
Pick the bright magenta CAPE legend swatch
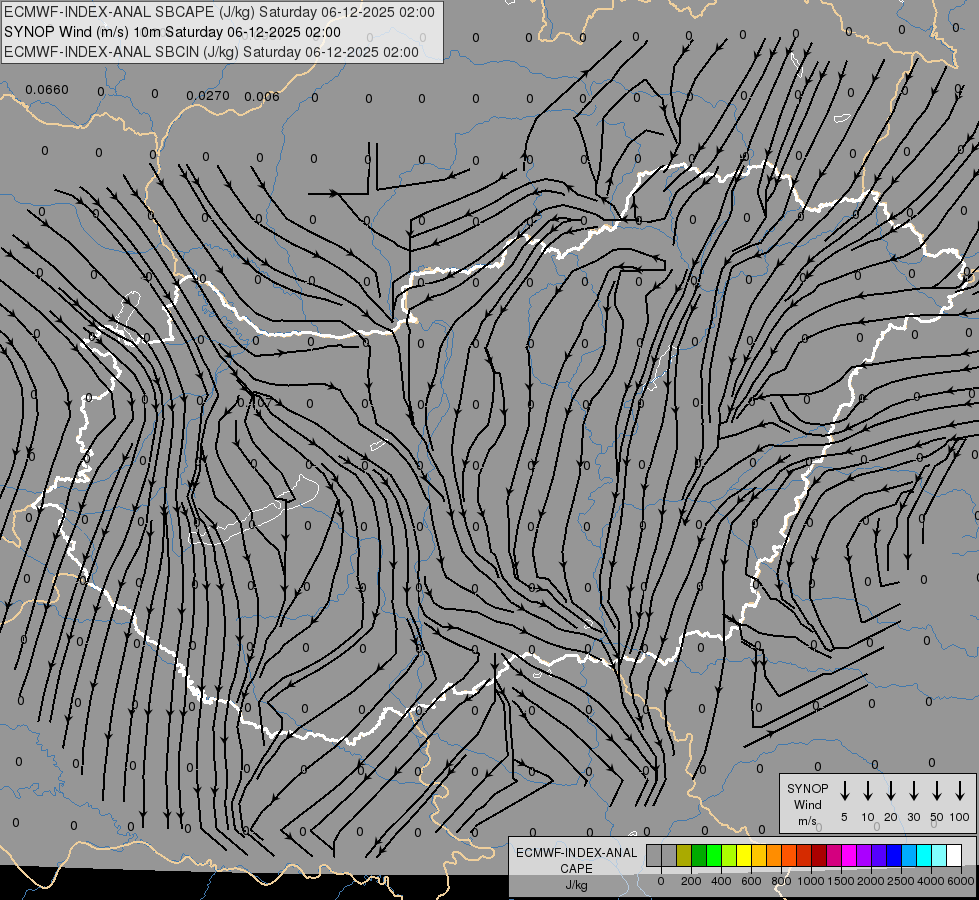click(x=850, y=856)
